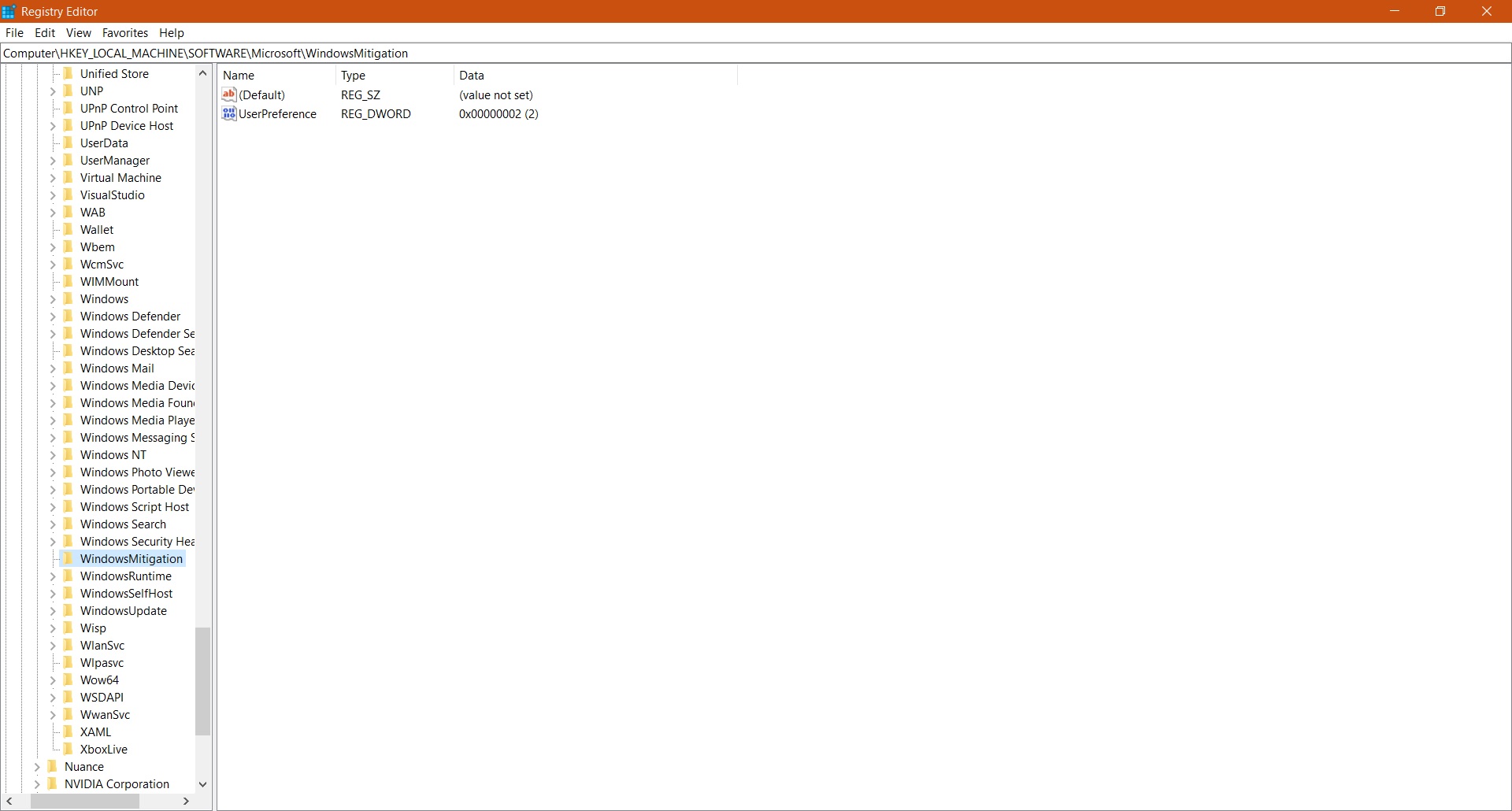Click the Nuance folder icon
The width and height of the screenshot is (1512, 811).
coord(52,767)
